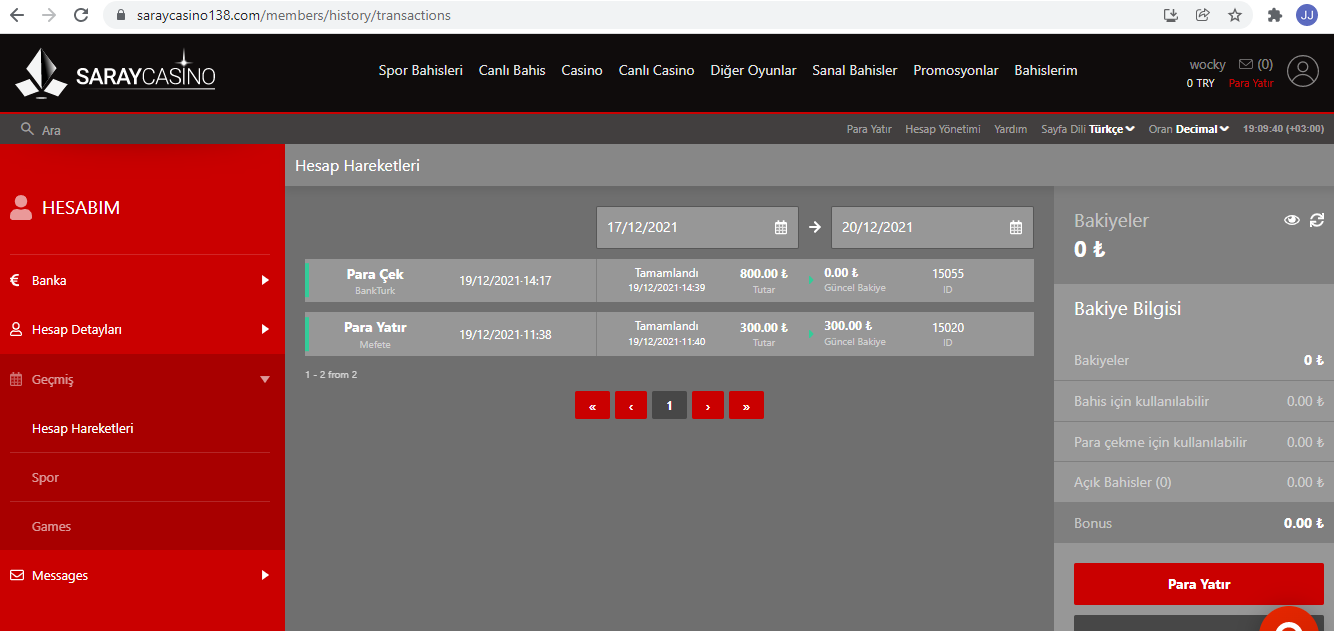Click the browser back arrow
Viewport: 1334px width, 631px height.
pos(16,15)
